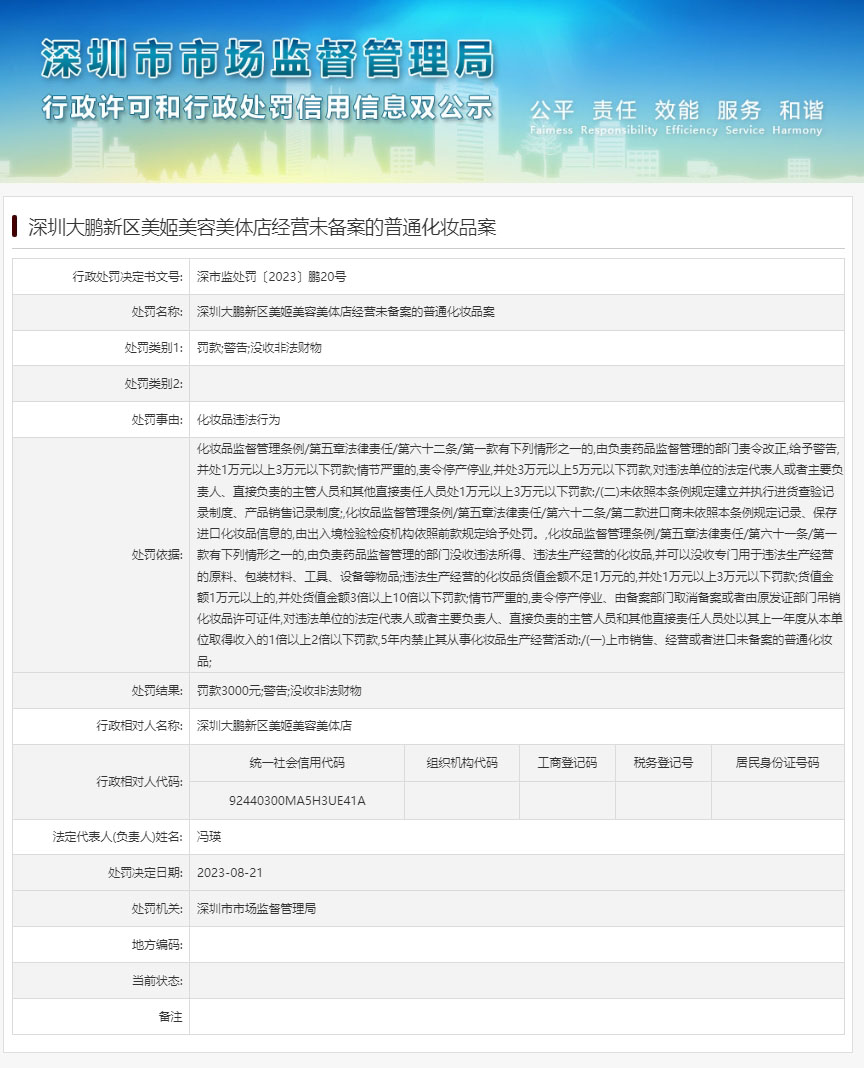Viewport: 864px width, 1068px height.
Task: Click the 行政许可和行政处罚信用信息双公示 subtitle
Action: 267,108
